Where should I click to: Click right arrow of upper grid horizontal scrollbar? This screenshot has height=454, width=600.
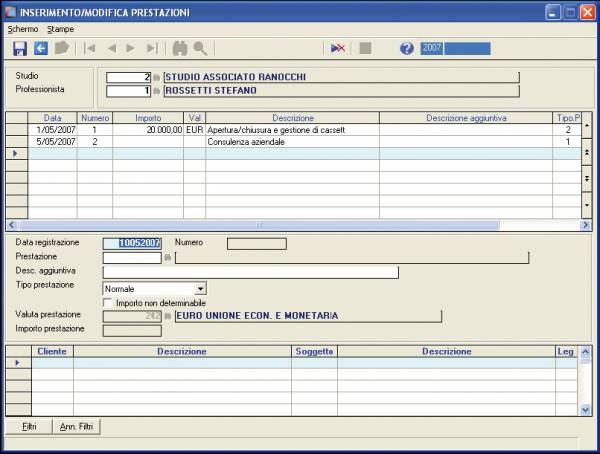pos(585,225)
